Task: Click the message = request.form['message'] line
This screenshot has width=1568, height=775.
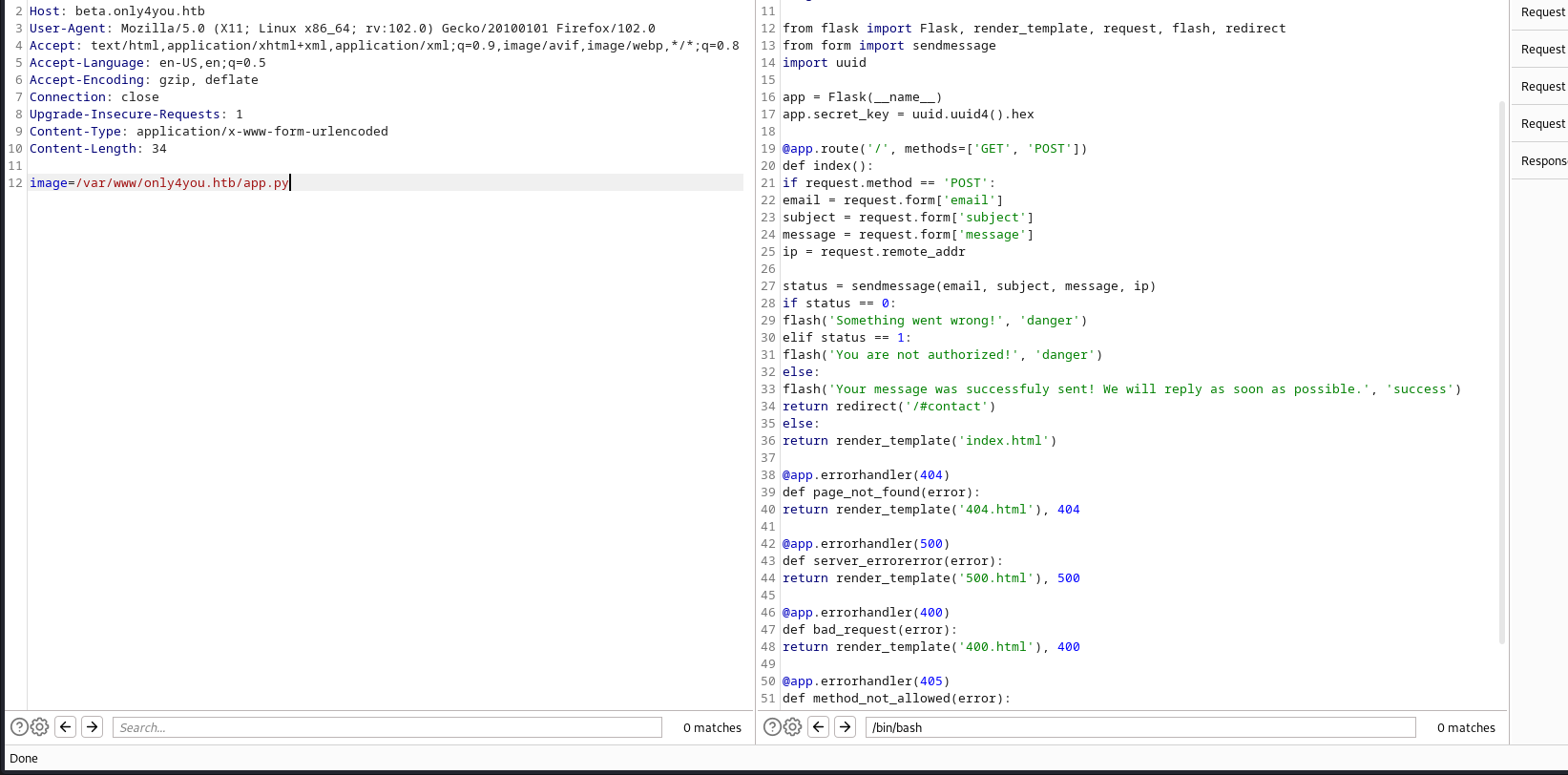Action: coord(909,235)
